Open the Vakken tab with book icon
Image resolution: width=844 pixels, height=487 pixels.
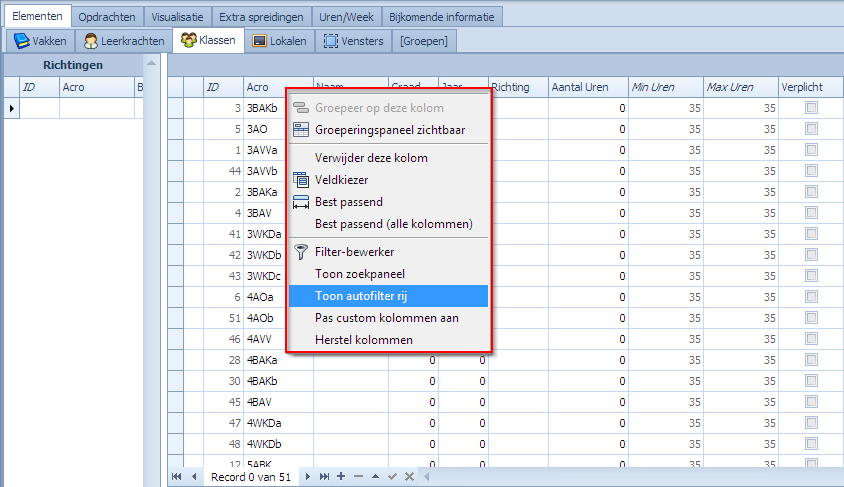[40, 41]
